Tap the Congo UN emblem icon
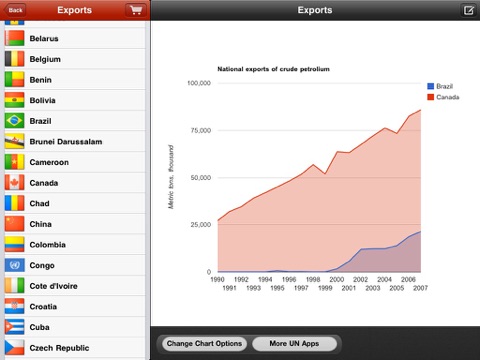480x360 pixels. pos(14,265)
